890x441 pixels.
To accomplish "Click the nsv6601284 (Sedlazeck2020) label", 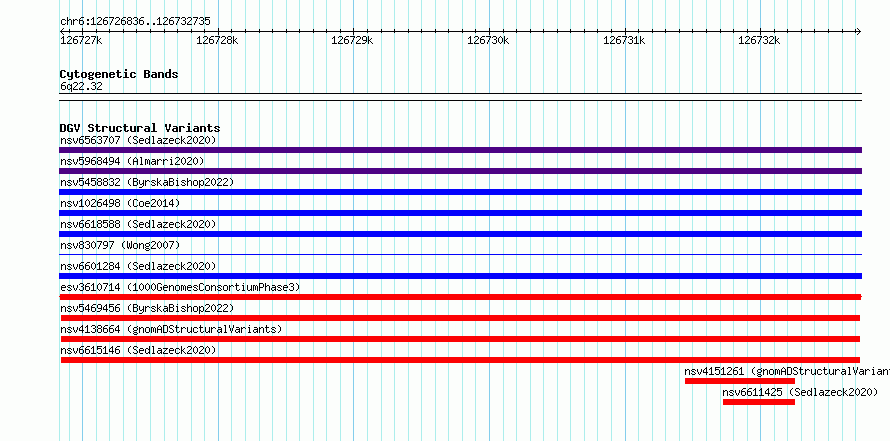I will tap(138, 266).
